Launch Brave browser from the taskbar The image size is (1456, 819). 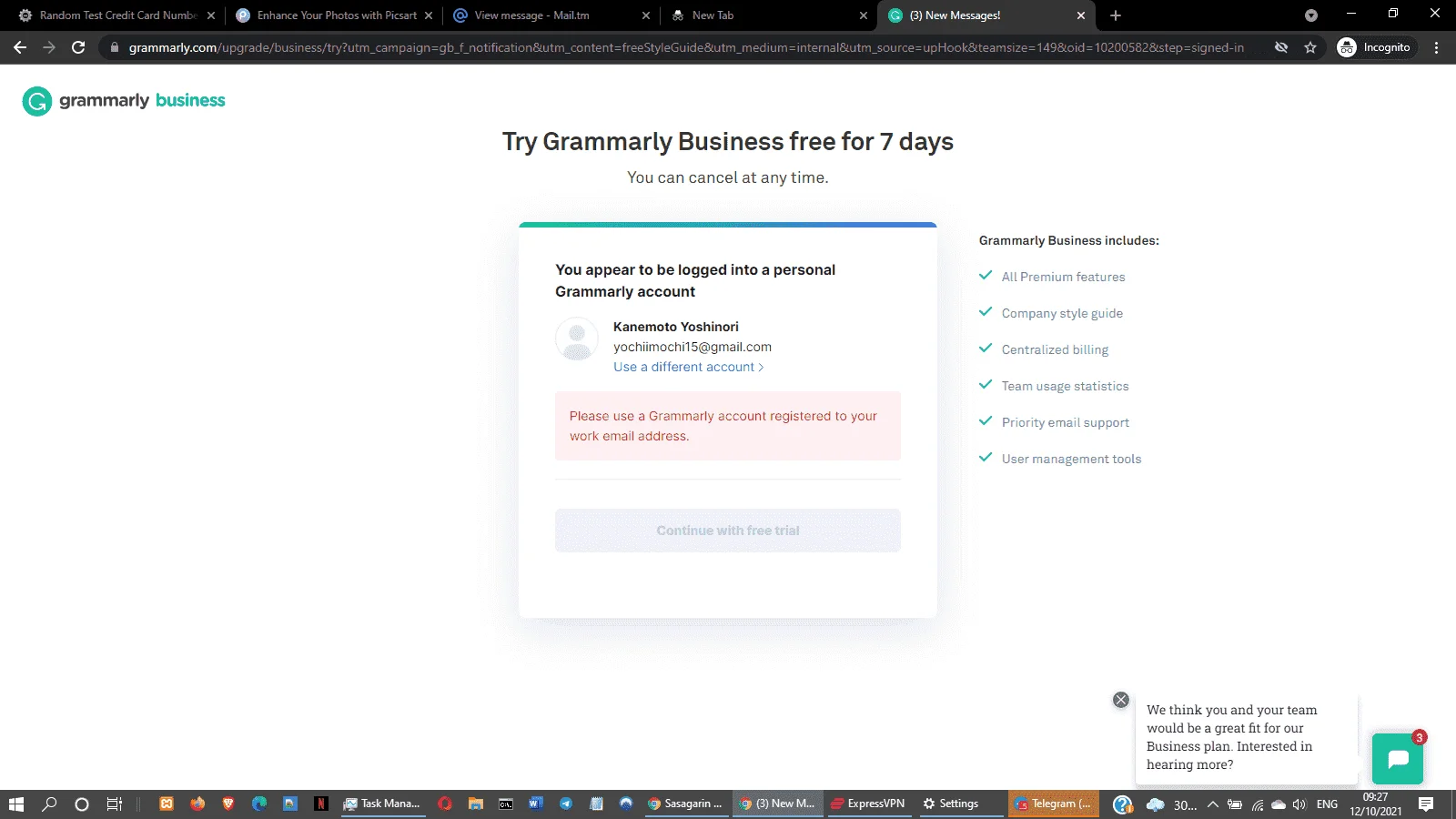[x=228, y=804]
